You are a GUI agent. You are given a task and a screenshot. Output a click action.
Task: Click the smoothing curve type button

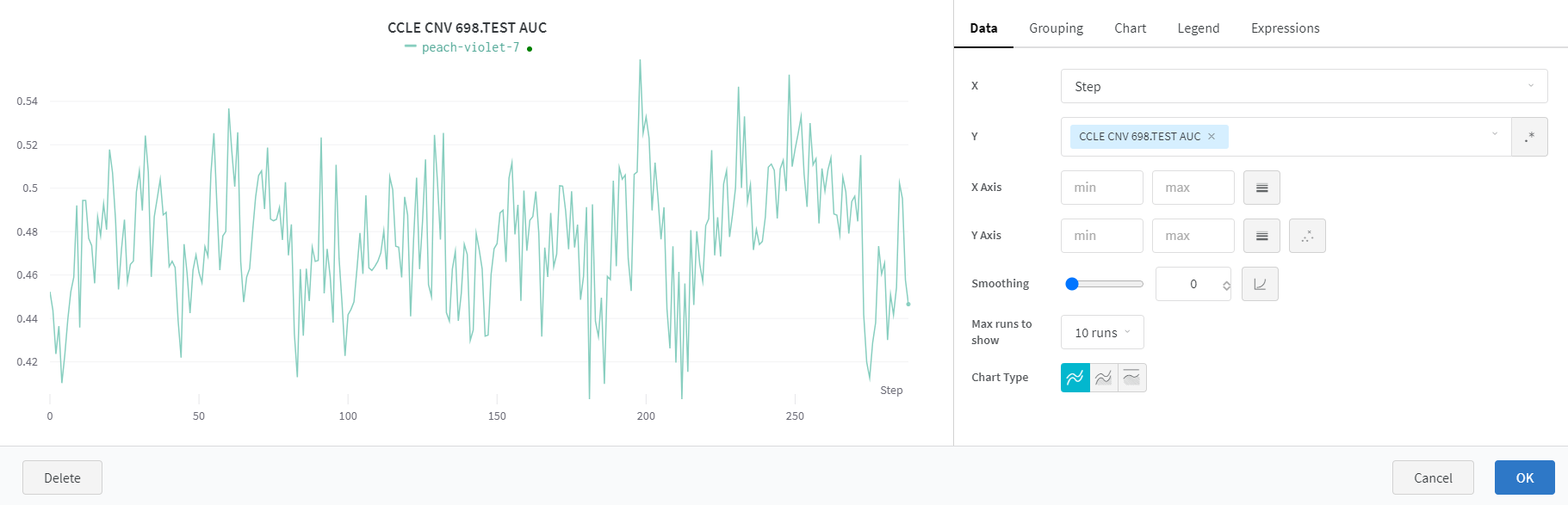pos(1260,284)
